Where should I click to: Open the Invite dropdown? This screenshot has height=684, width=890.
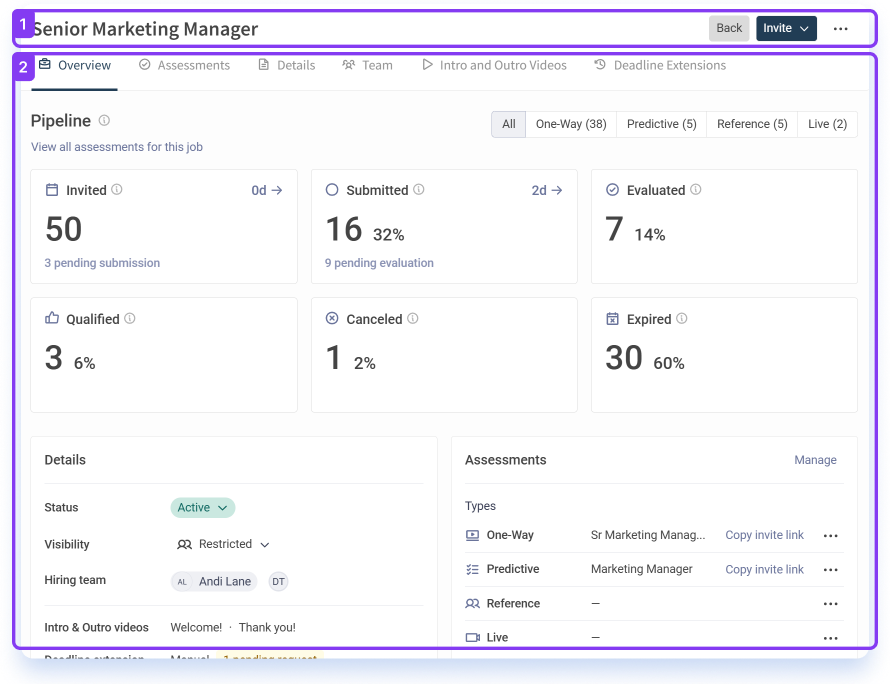click(x=786, y=28)
